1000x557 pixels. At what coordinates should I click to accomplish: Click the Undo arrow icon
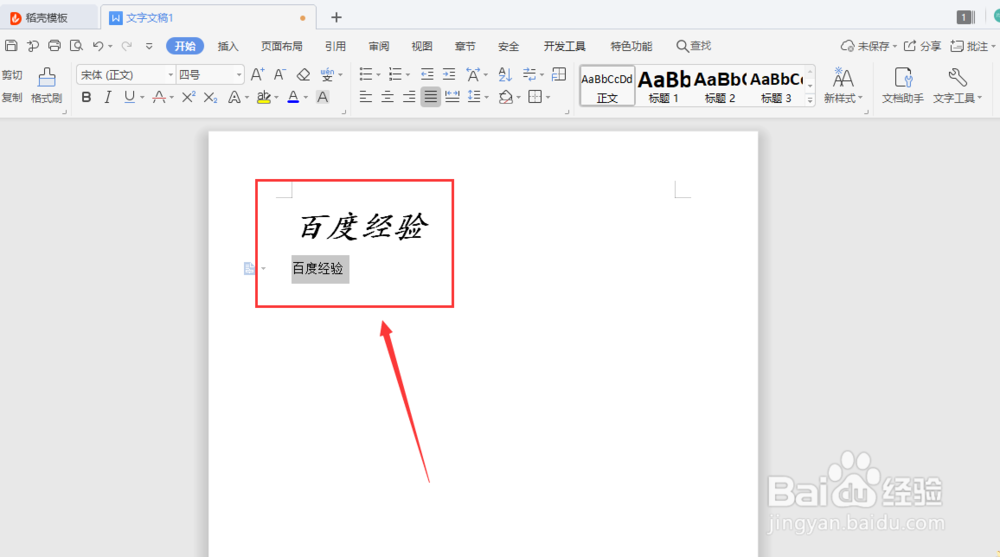(x=98, y=45)
